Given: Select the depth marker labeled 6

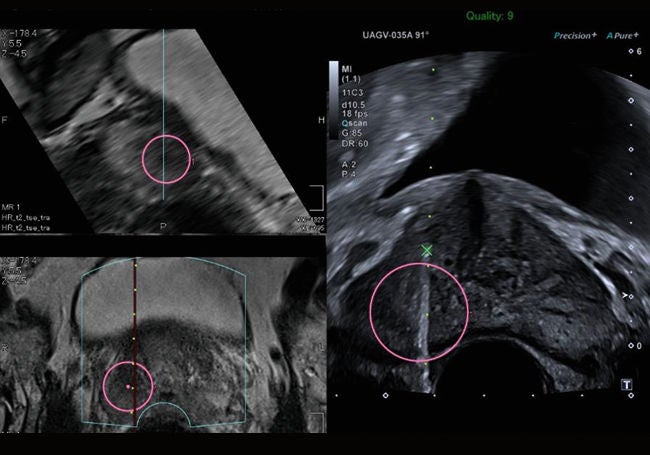Looking at the screenshot, I should [635, 51].
